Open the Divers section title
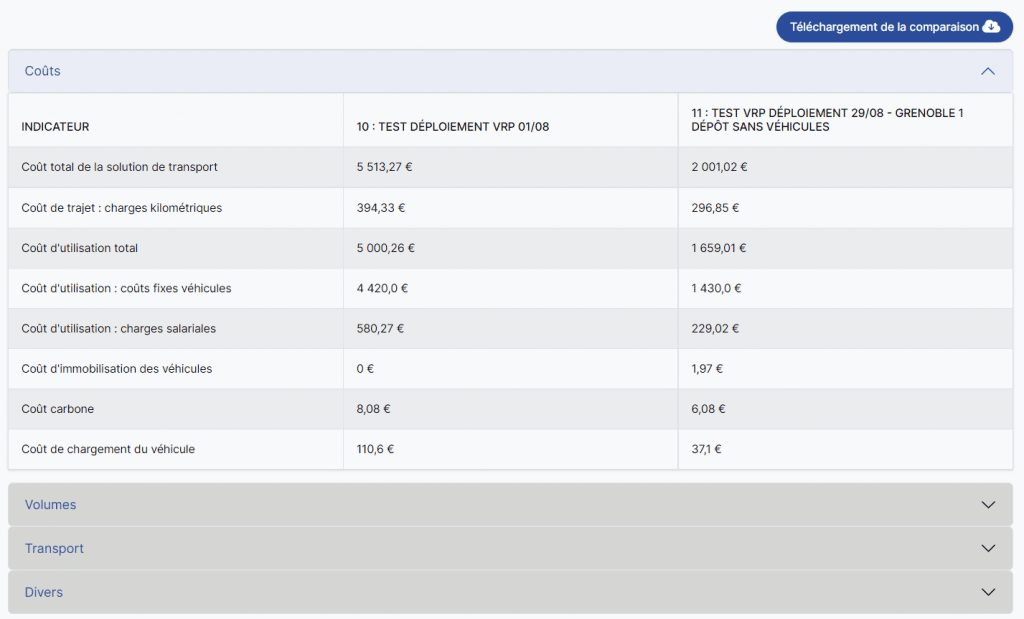Screen dimensions: 1024x619 pyautogui.click(x=44, y=592)
